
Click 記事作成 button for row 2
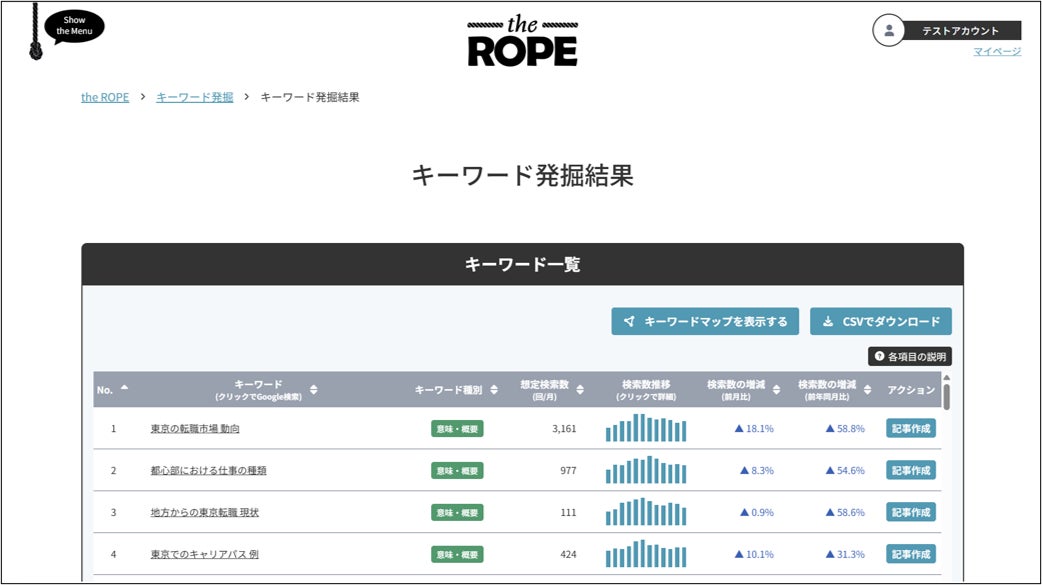910,470
